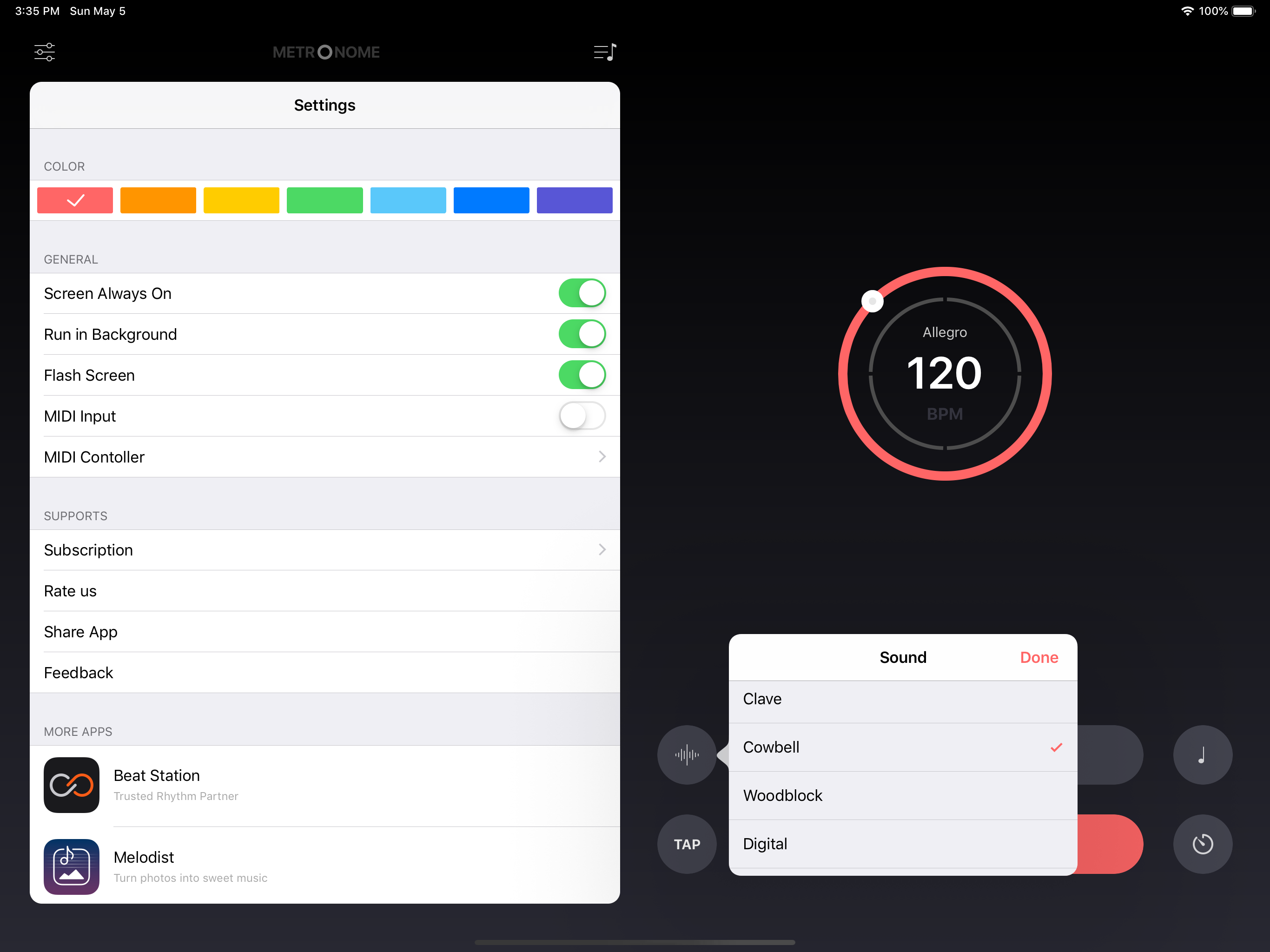Tap the Allegro tempo label
Image resolution: width=1270 pixels, height=952 pixels.
pos(945,332)
